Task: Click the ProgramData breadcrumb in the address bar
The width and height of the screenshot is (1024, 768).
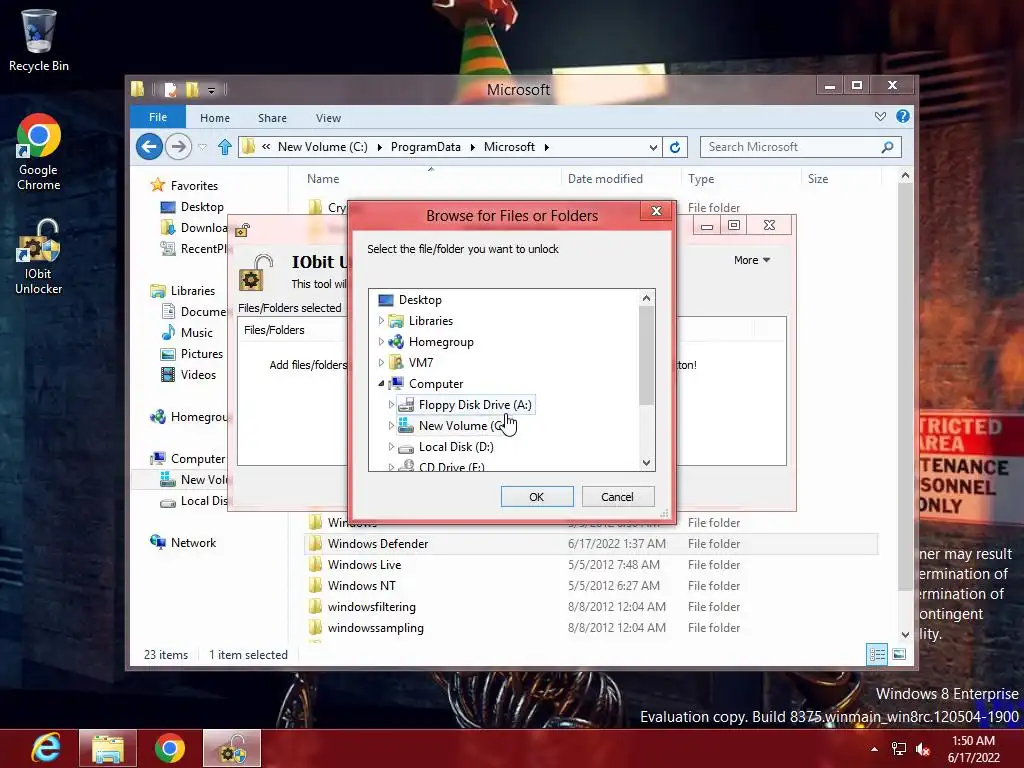Action: pos(426,147)
